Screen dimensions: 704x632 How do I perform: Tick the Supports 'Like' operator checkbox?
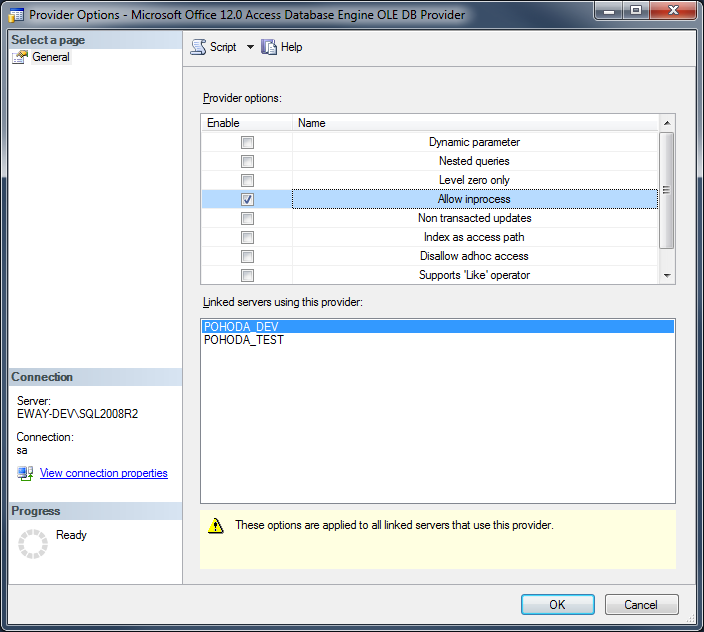(x=247, y=275)
